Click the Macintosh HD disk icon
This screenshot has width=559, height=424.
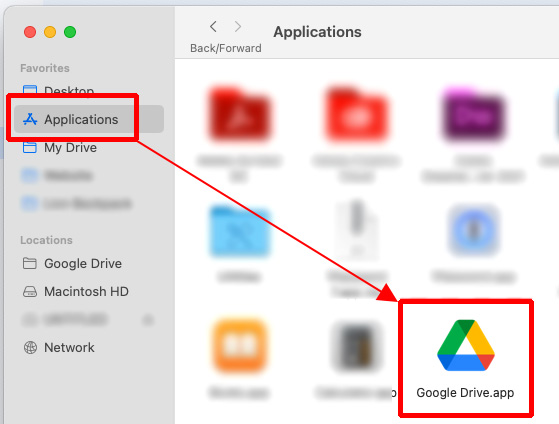click(30, 292)
